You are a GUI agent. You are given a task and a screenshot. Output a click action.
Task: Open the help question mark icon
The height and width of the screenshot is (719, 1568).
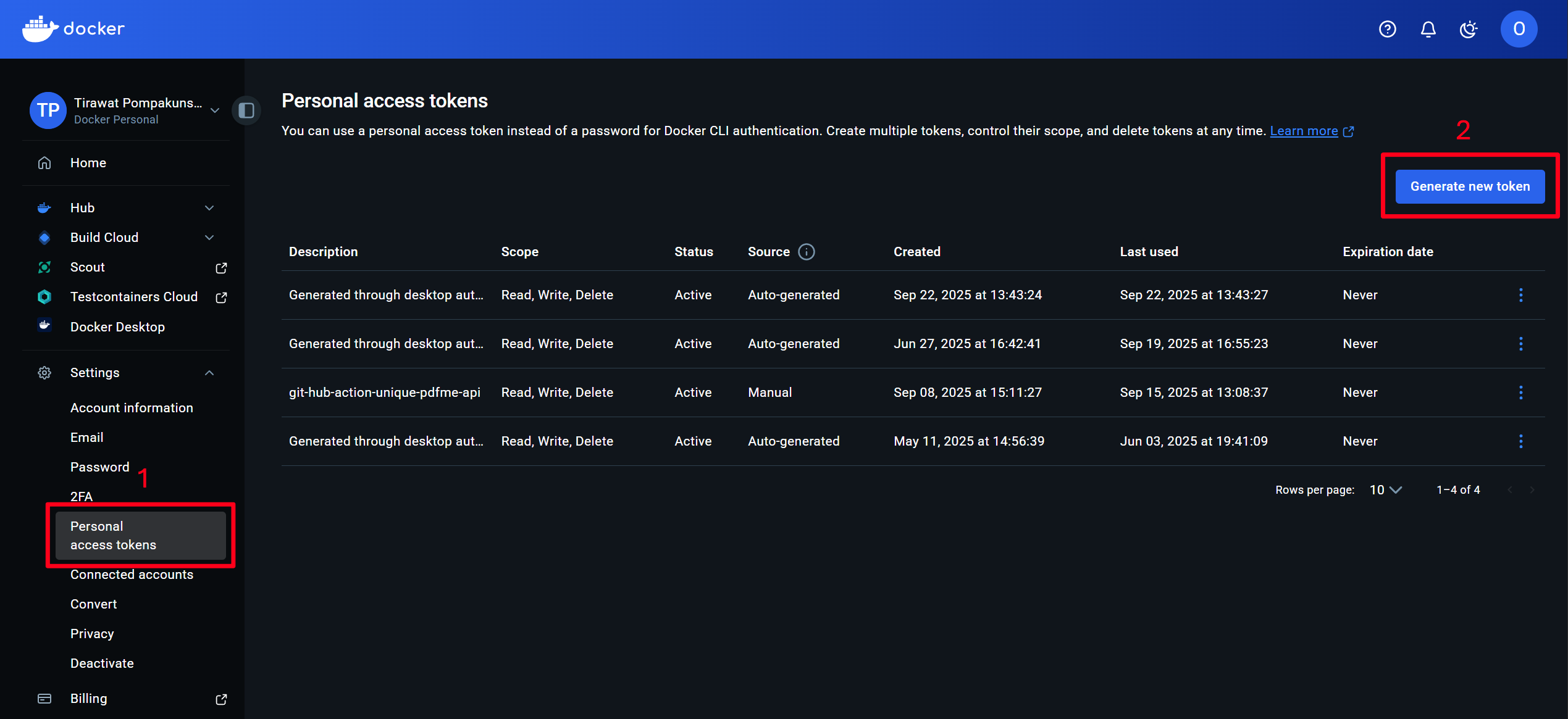pyautogui.click(x=1387, y=29)
